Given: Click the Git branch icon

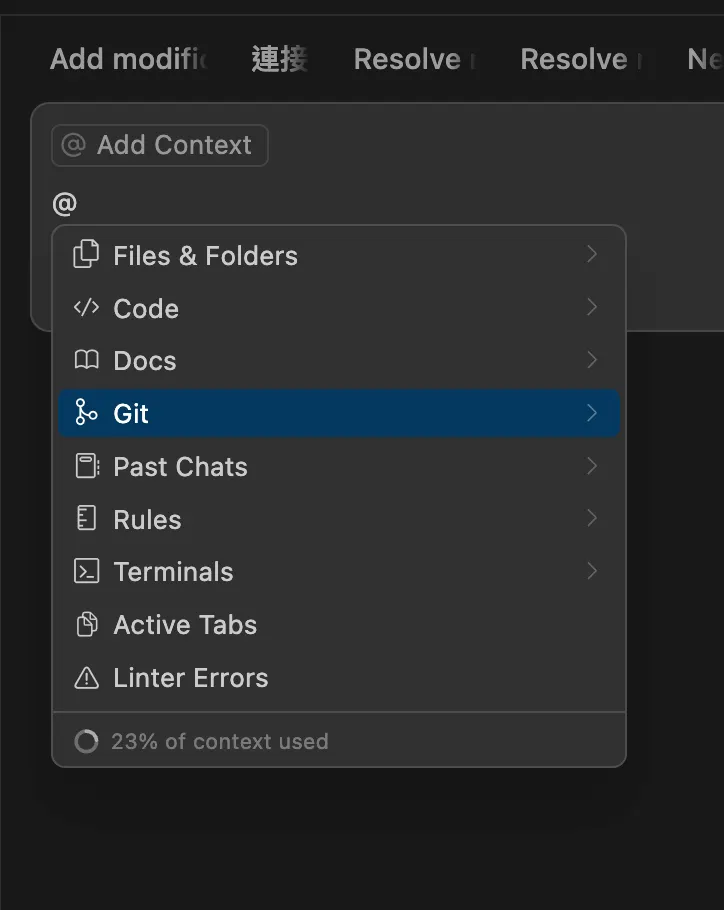Looking at the screenshot, I should tap(87, 413).
